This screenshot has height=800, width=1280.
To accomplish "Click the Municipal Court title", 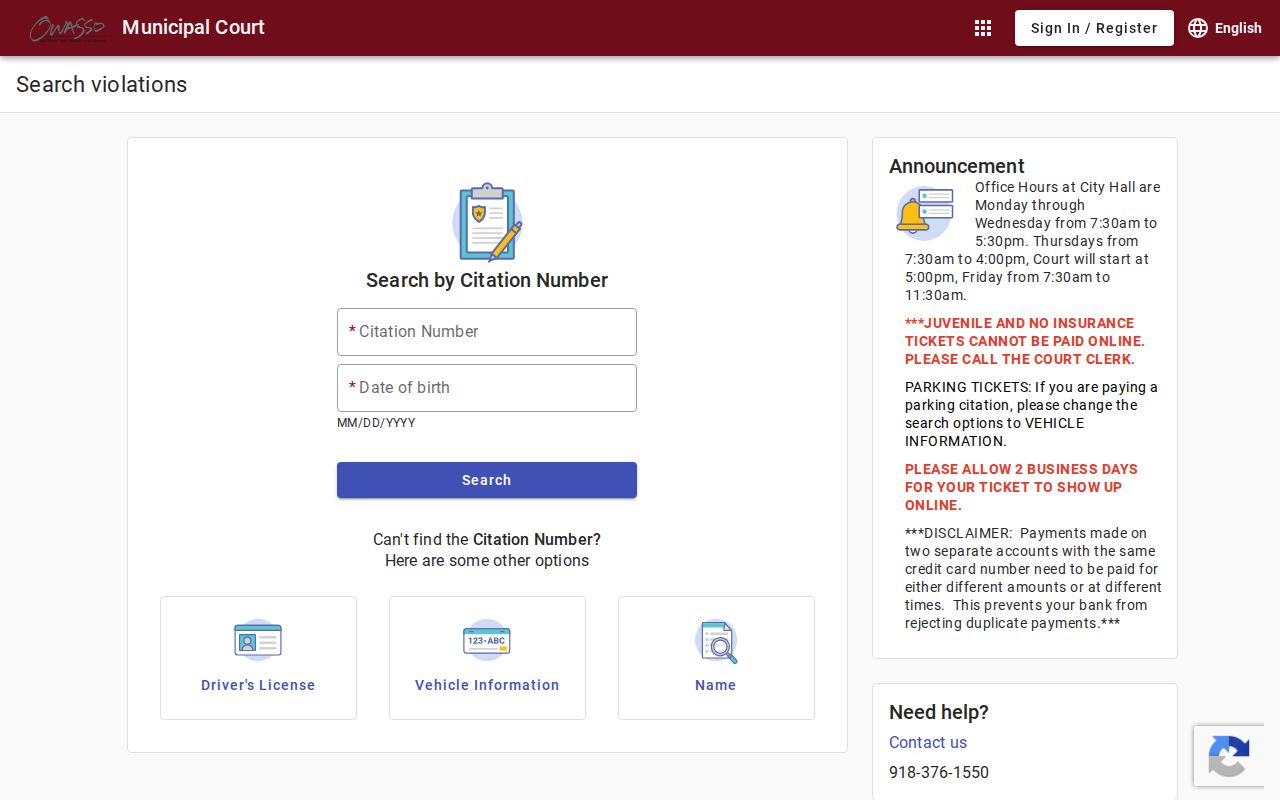I will coord(193,28).
